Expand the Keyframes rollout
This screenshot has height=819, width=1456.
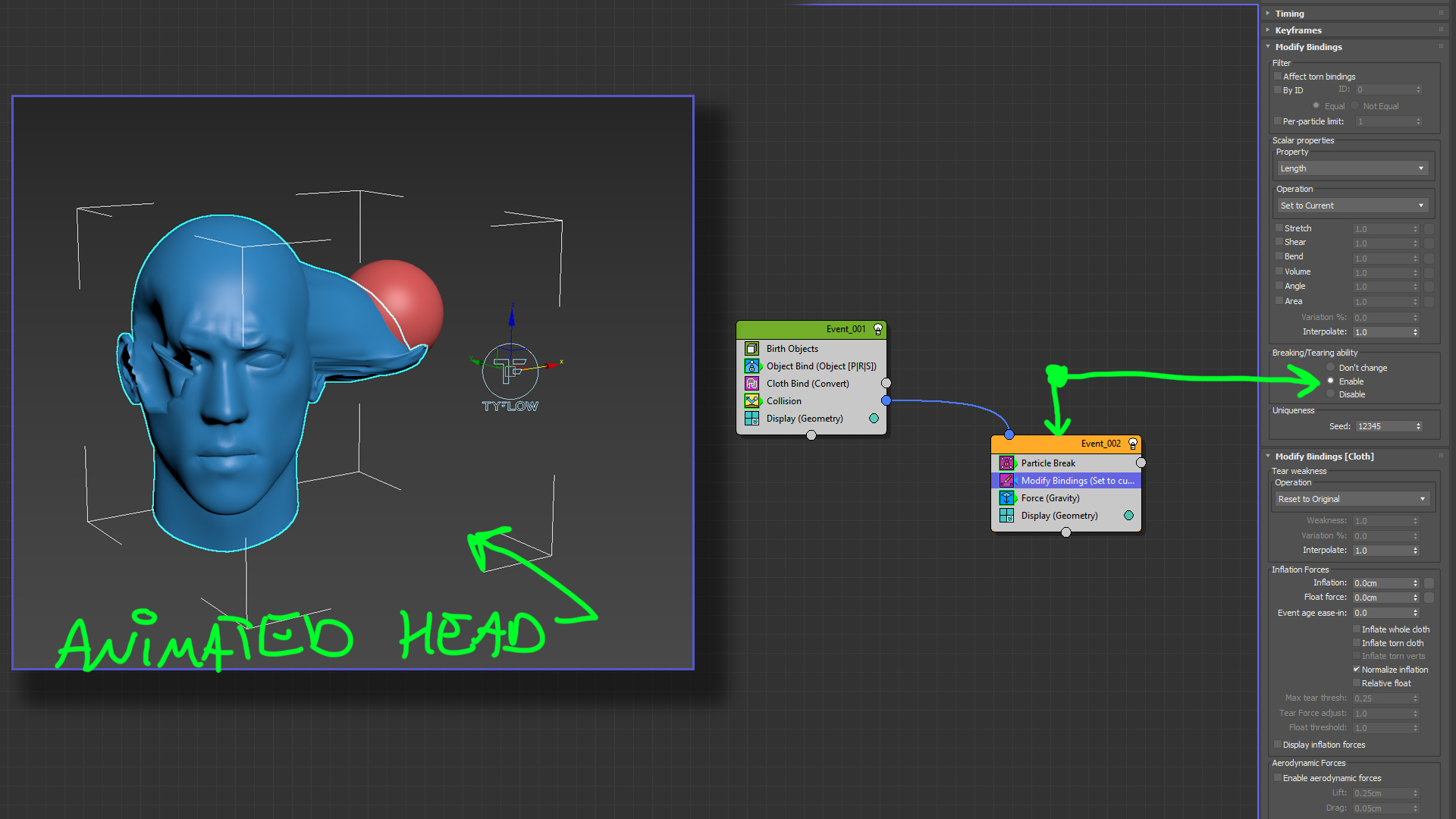(x=1357, y=30)
